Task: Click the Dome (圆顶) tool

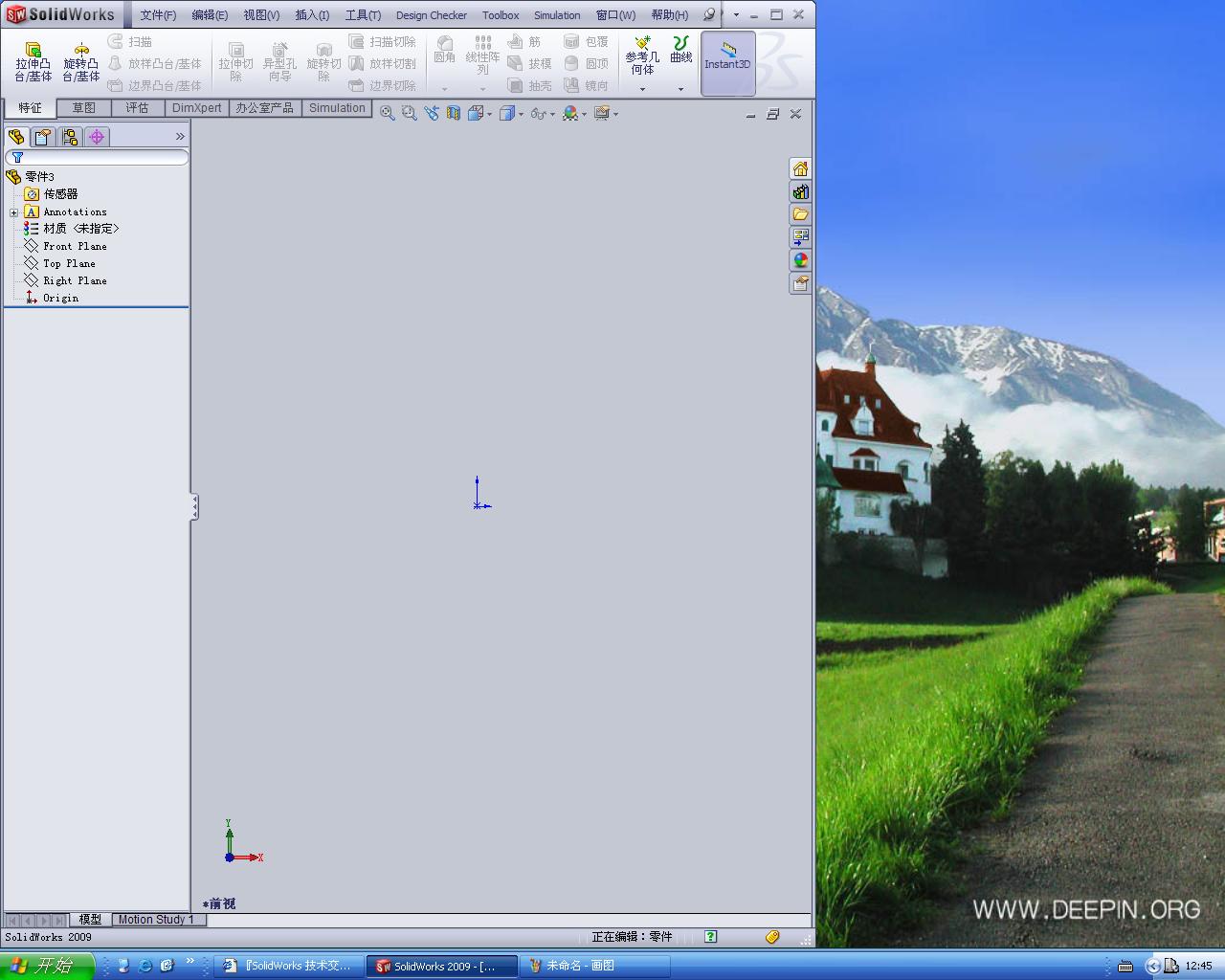Action: tap(586, 64)
